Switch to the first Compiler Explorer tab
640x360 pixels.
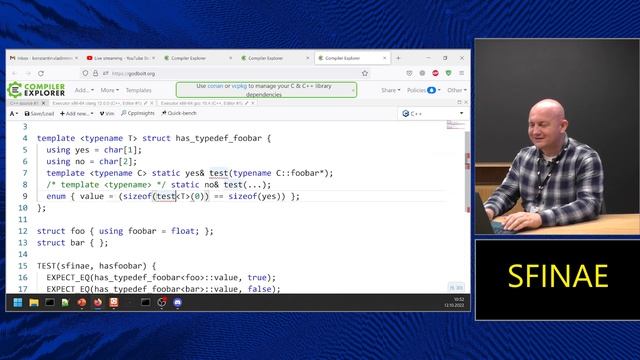(x=198, y=58)
